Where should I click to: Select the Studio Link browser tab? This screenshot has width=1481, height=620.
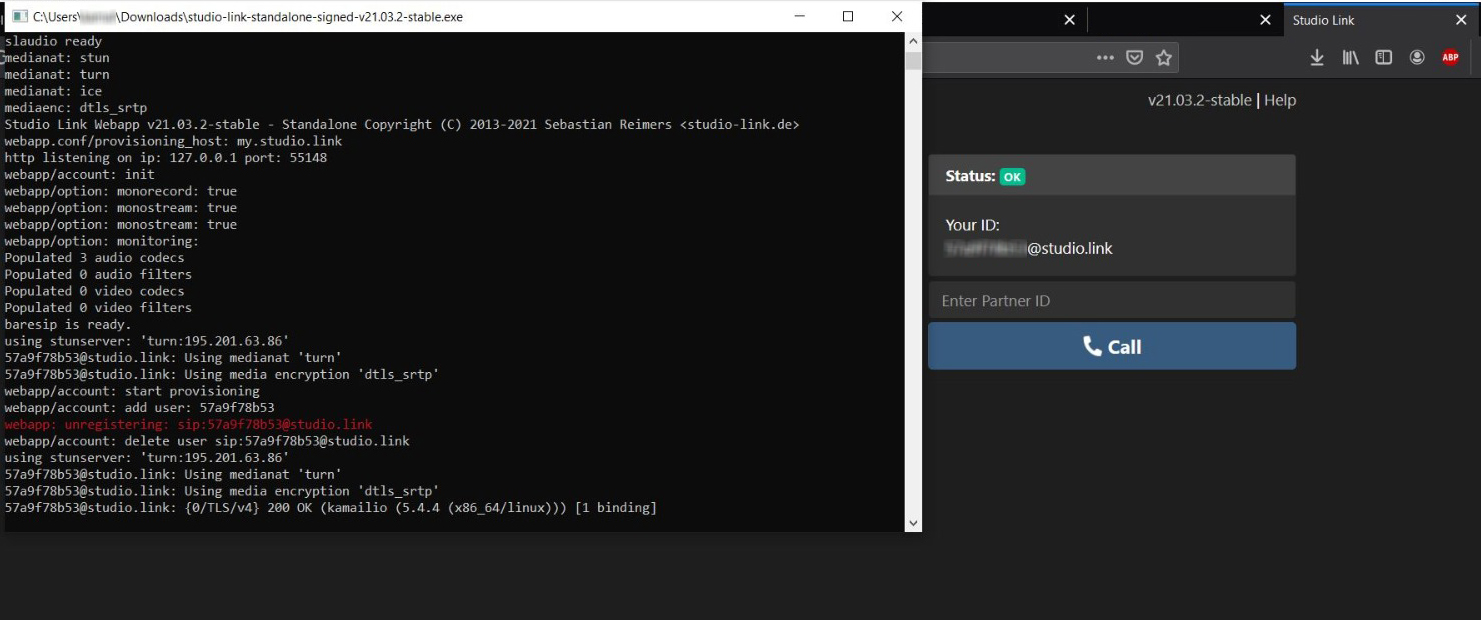(1381, 20)
